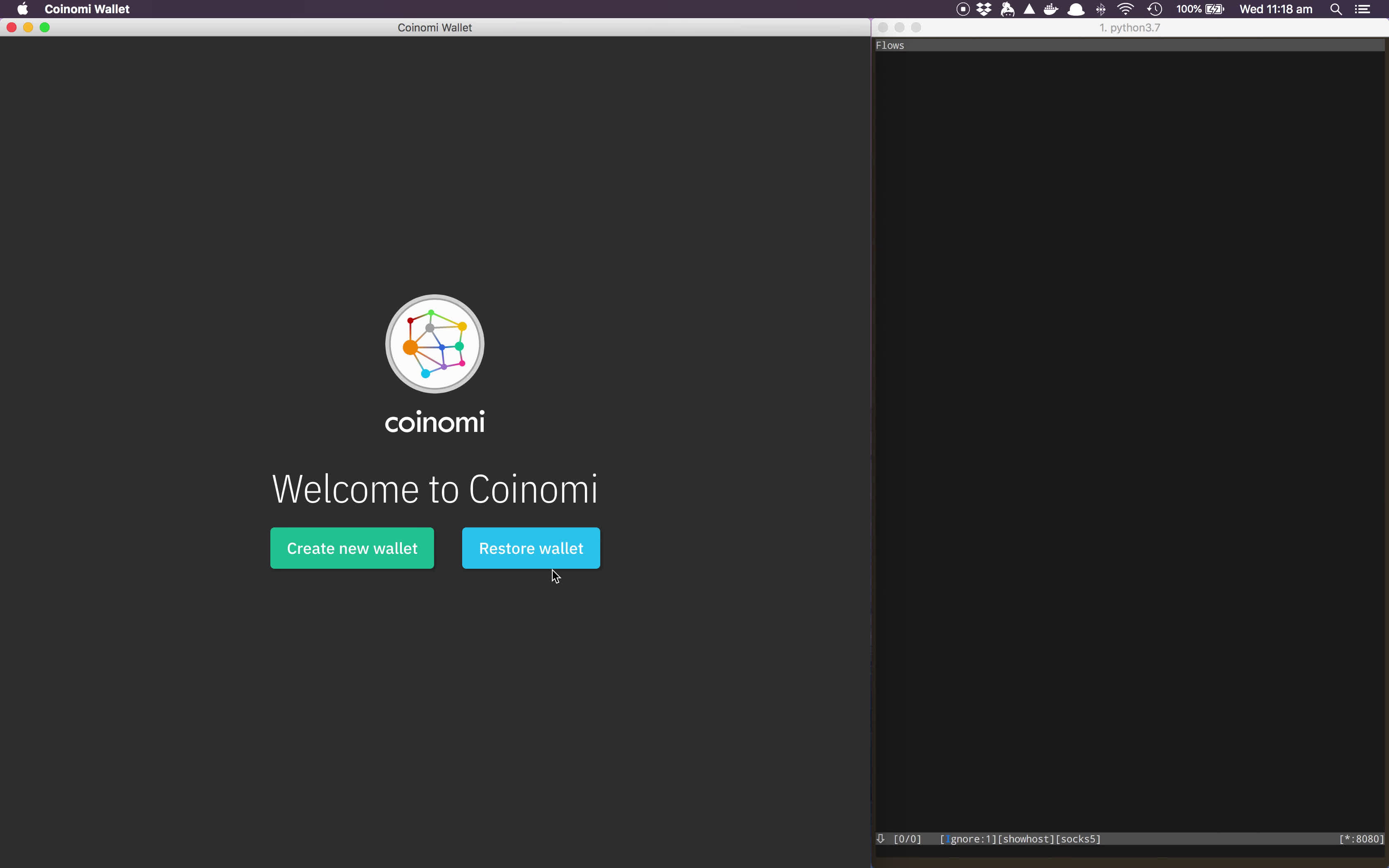Click the showhost option in status bar
Viewport: 1389px width, 868px height.
click(x=1026, y=839)
